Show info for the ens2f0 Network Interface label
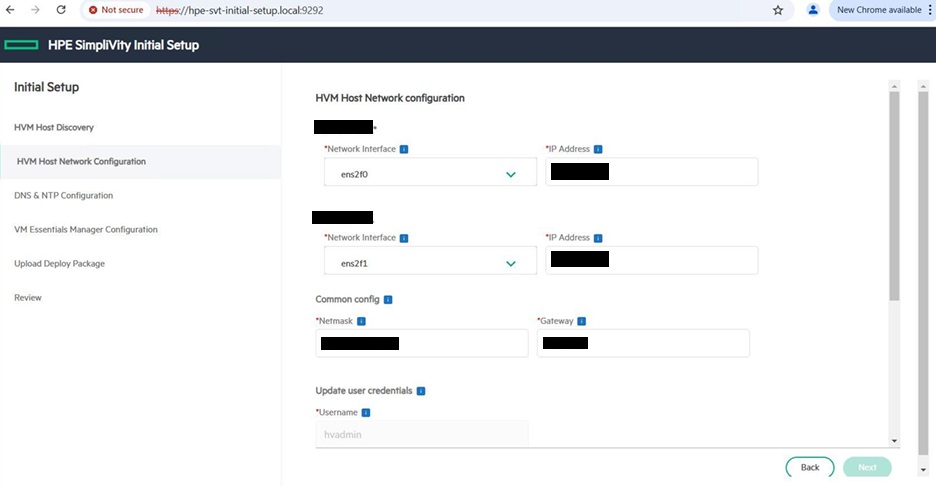This screenshot has width=936, height=487. pyautogui.click(x=404, y=149)
